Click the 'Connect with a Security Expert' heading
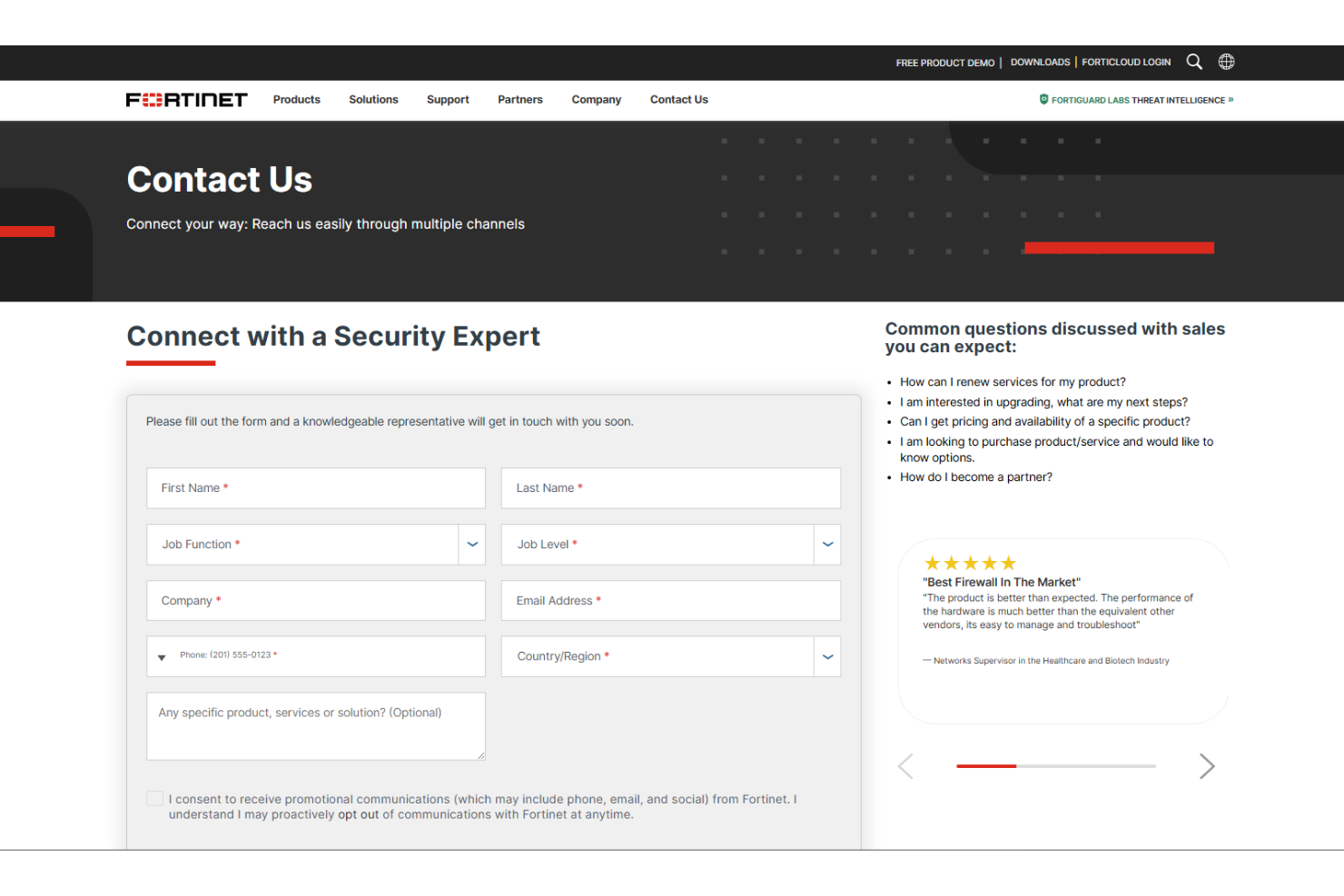The width and height of the screenshot is (1344, 896). (333, 337)
